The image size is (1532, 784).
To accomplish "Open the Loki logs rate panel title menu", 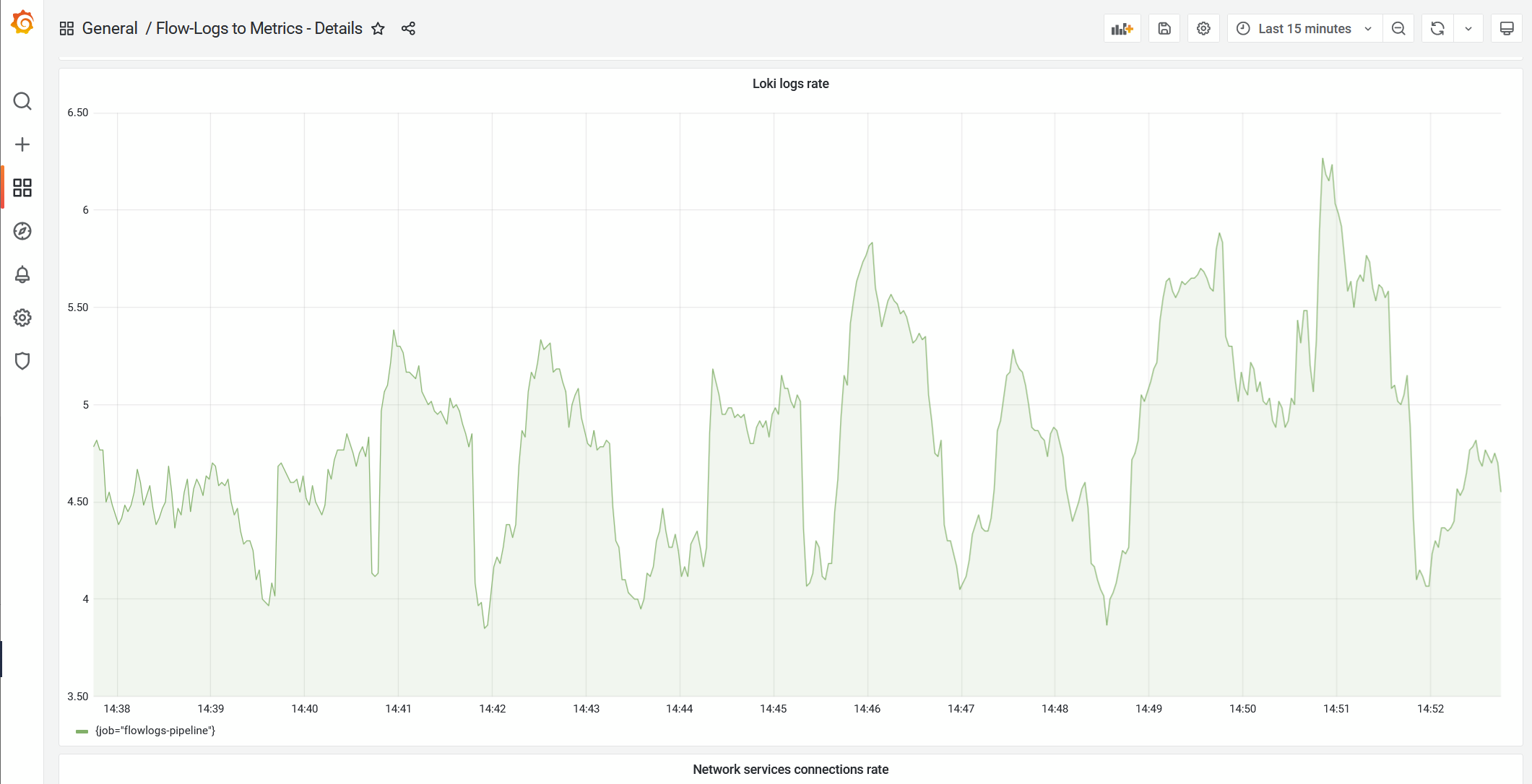I will pyautogui.click(x=790, y=84).
